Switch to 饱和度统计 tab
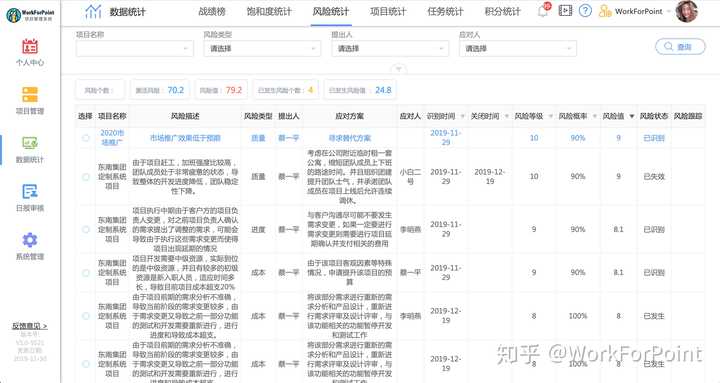This screenshot has width=720, height=383. pyautogui.click(x=269, y=11)
